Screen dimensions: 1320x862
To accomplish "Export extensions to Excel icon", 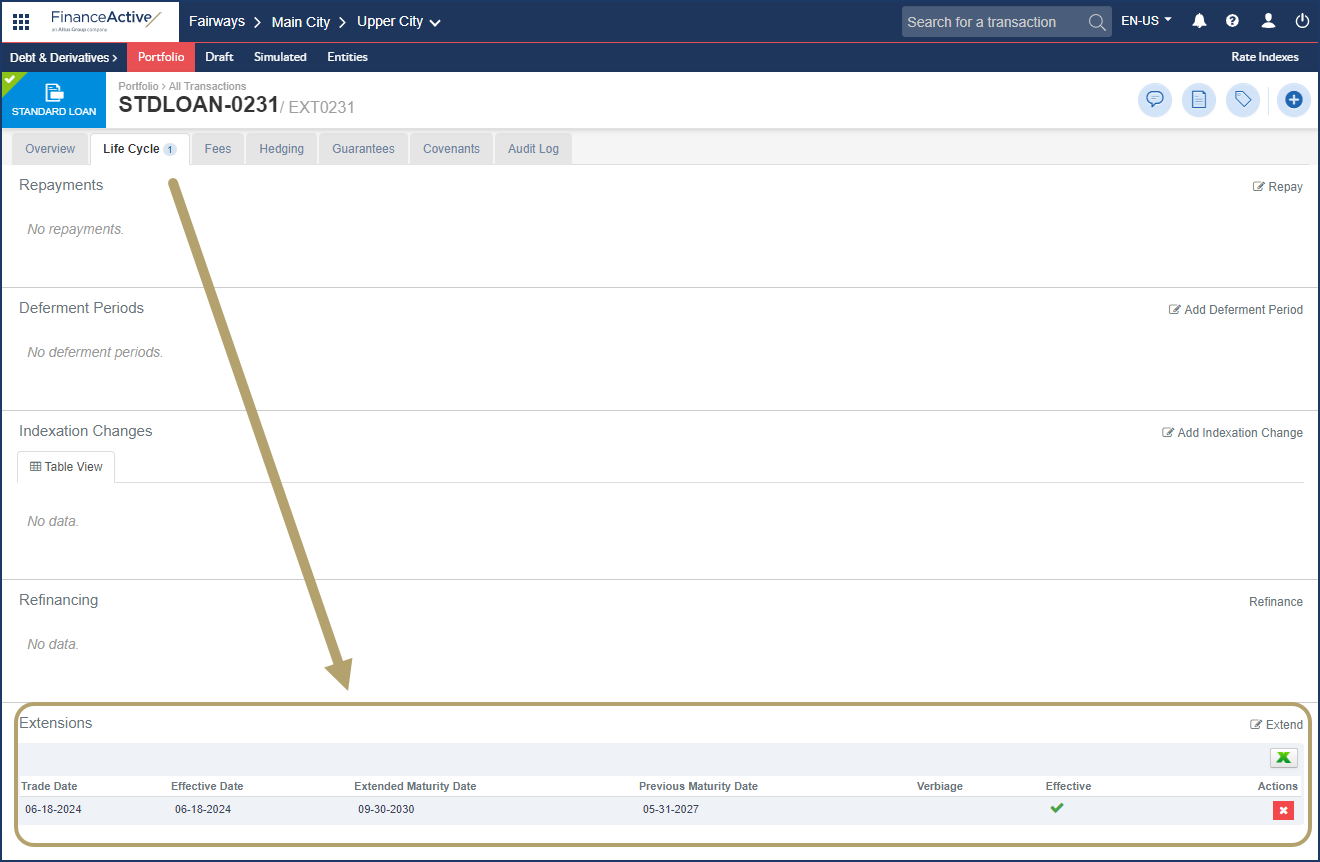I will [x=1283, y=758].
